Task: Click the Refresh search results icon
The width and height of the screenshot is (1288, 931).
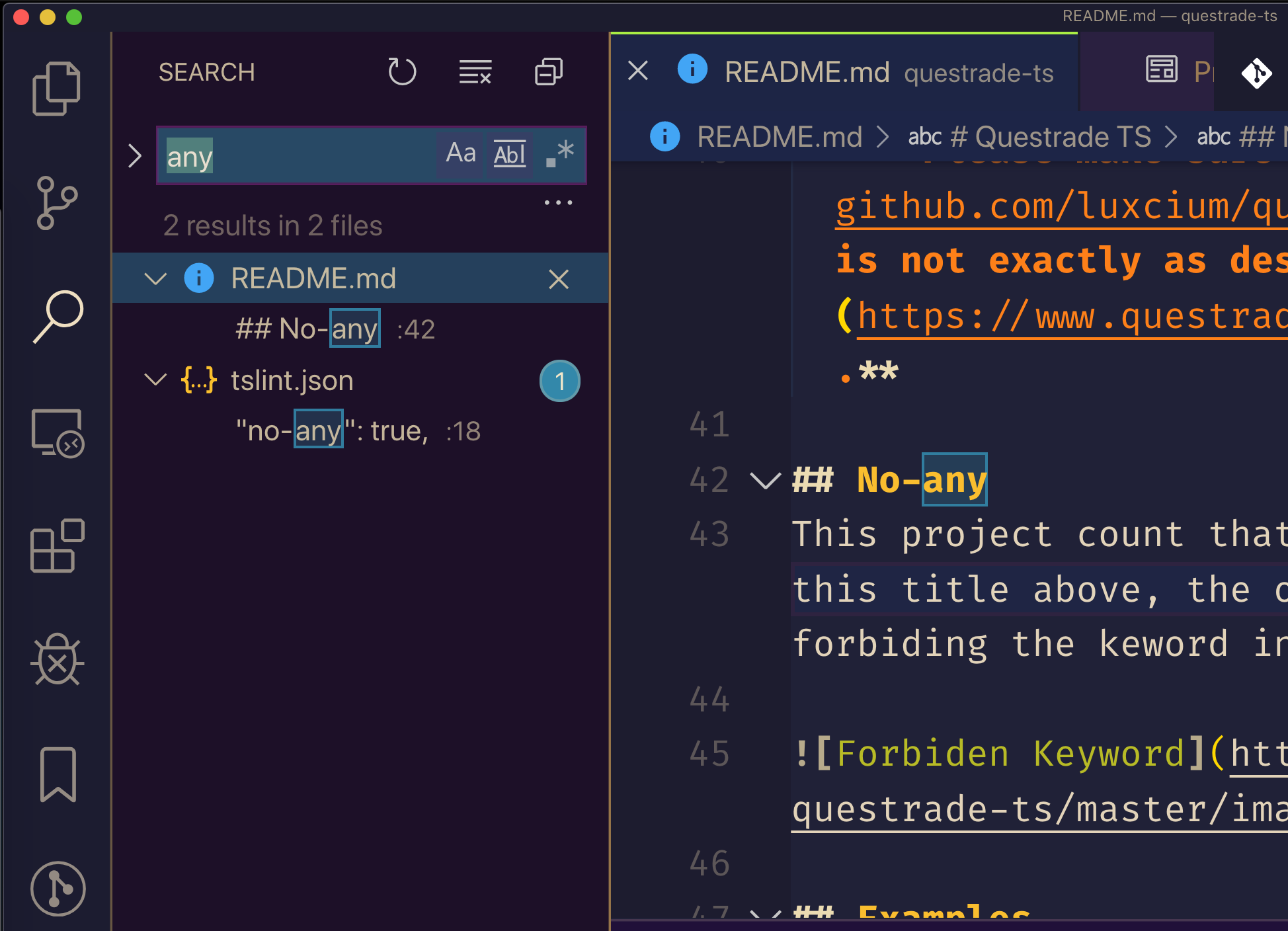Action: click(x=402, y=72)
